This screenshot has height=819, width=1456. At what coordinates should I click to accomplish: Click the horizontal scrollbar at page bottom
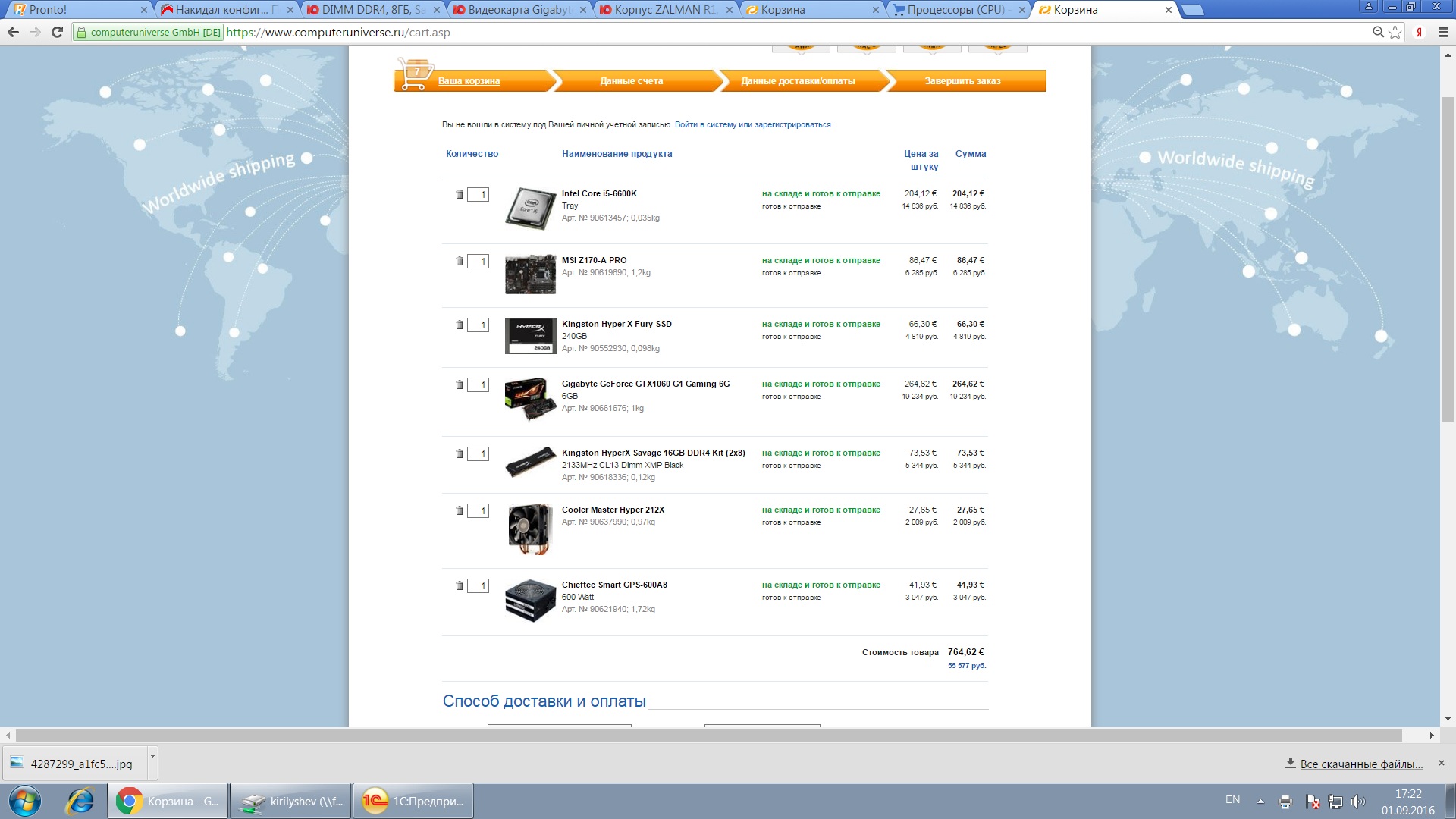click(708, 735)
